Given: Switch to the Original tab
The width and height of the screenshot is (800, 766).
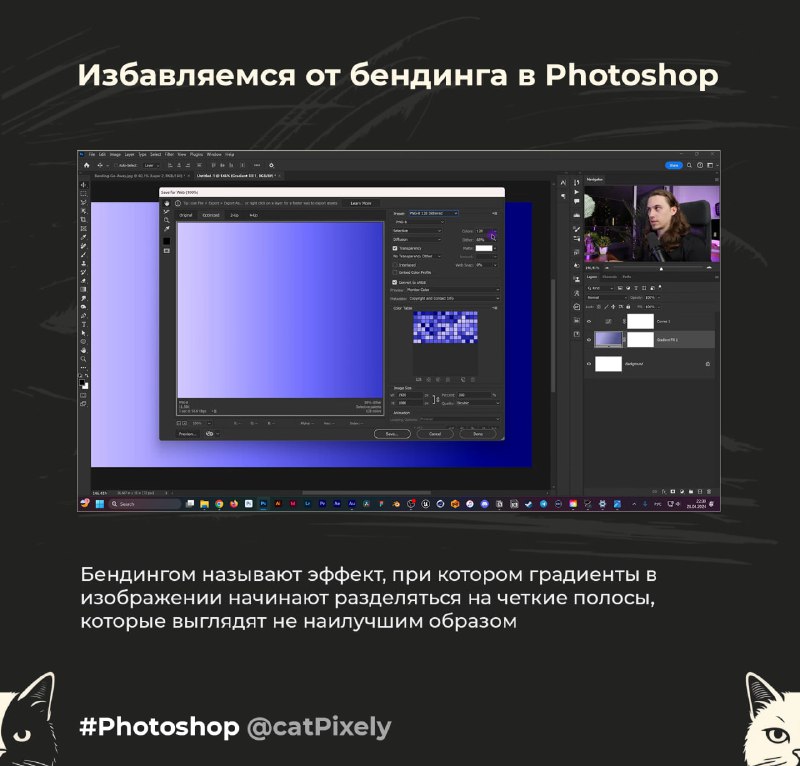Looking at the screenshot, I should pos(186,215).
